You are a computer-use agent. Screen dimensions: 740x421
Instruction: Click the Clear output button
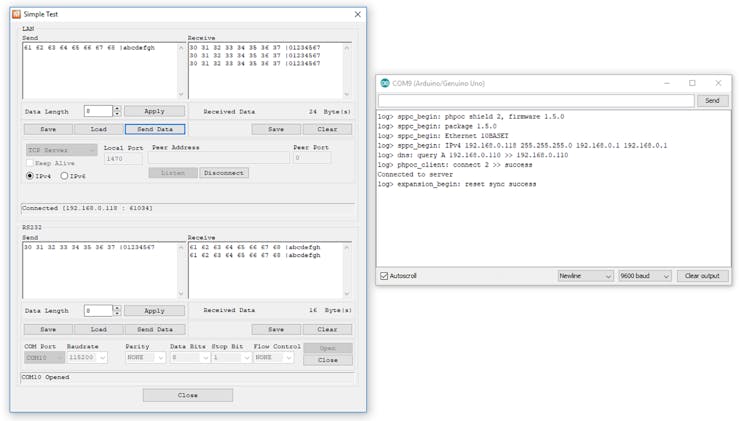[x=702, y=276]
